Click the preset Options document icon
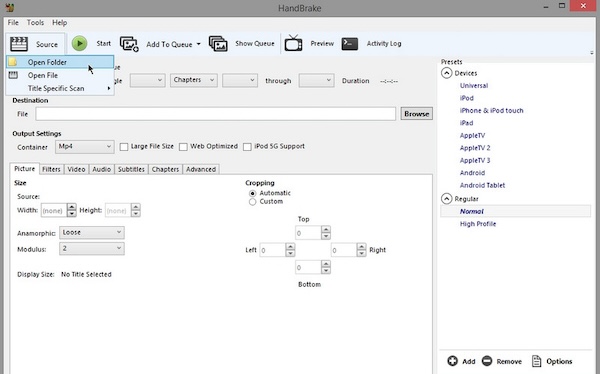Image resolution: width=600 pixels, height=374 pixels. pyautogui.click(x=536, y=361)
